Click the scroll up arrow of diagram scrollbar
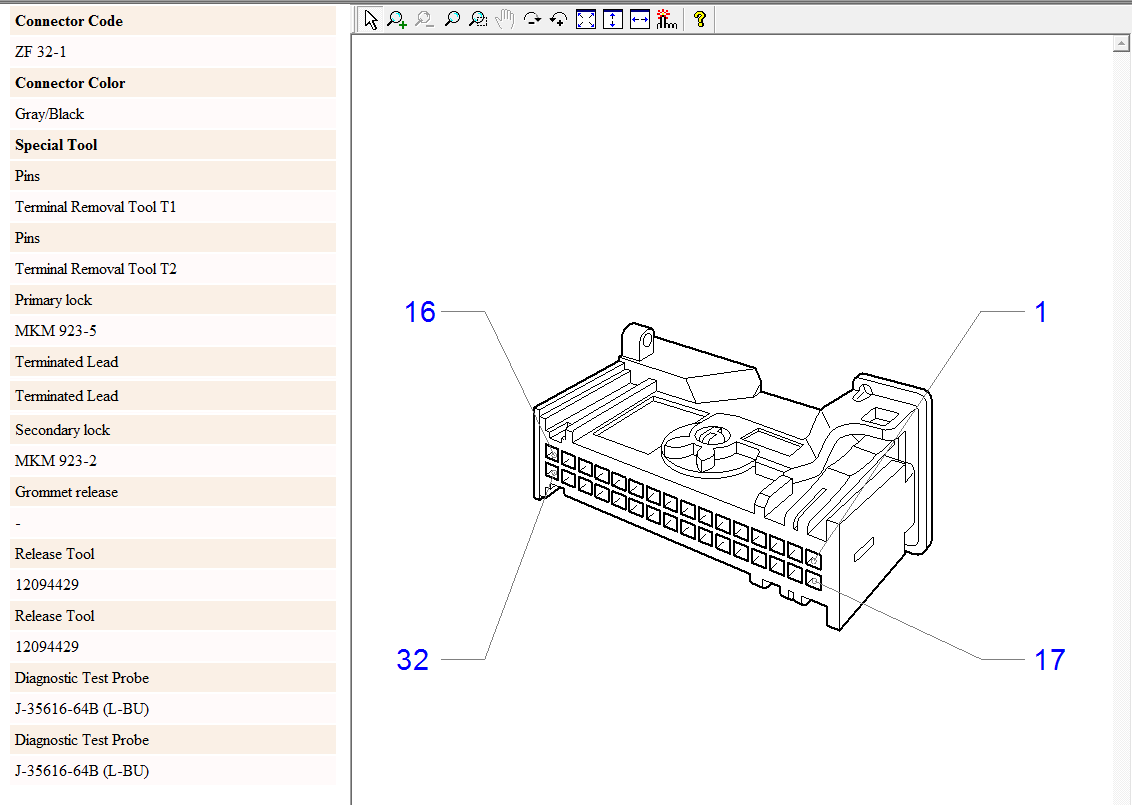Screen dimensions: 1132x805 point(1122,44)
